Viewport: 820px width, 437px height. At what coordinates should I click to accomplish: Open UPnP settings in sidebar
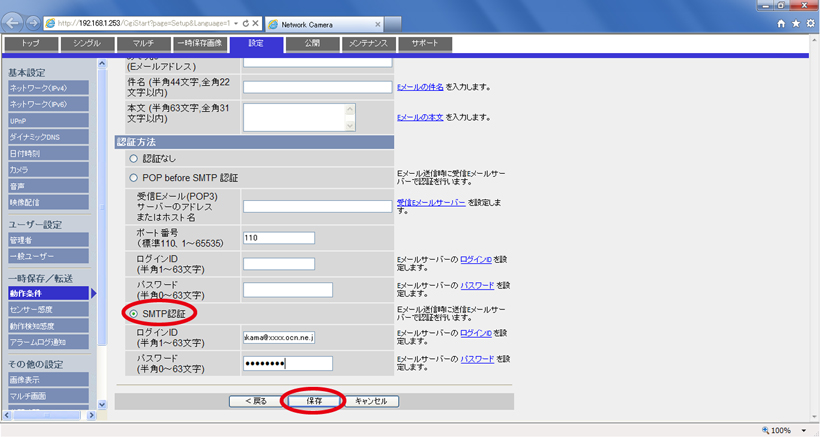point(48,121)
